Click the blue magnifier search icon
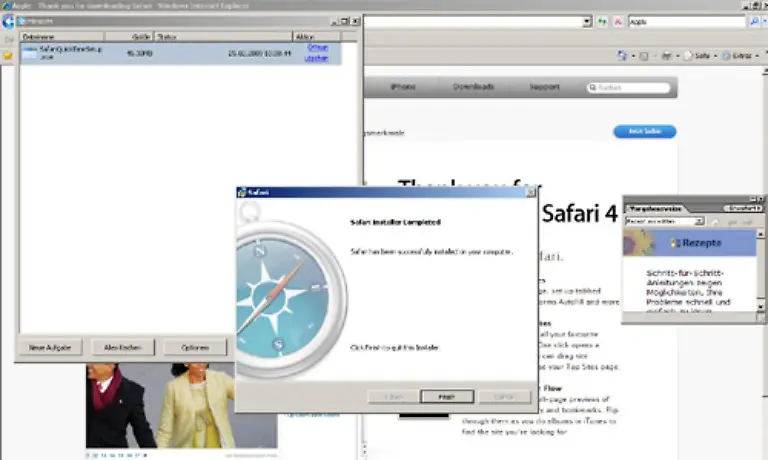 [x=754, y=22]
